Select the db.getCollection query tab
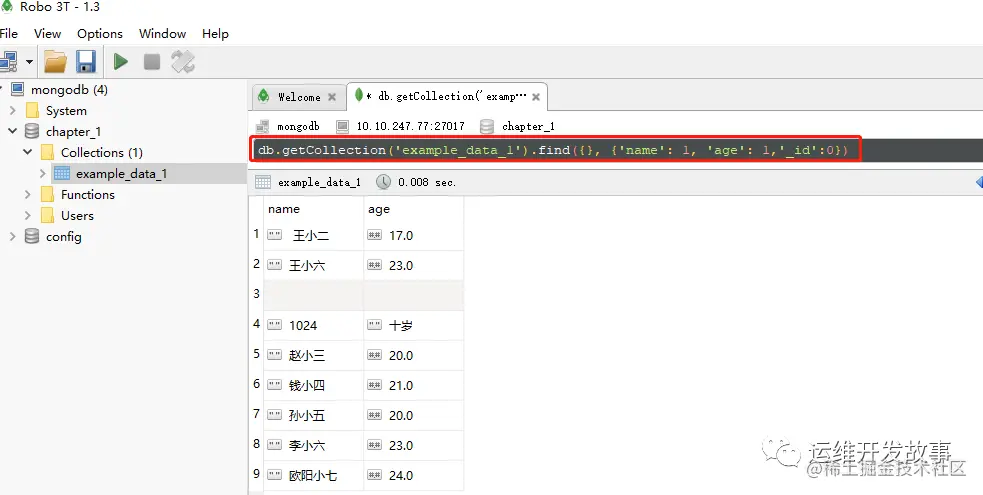The width and height of the screenshot is (983, 495). [x=446, y=96]
